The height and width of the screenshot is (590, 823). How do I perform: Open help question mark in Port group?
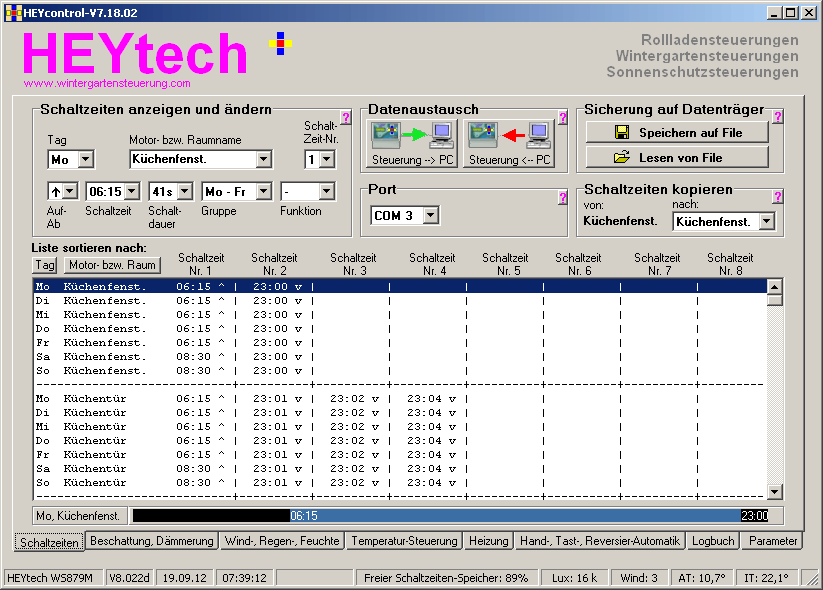tap(563, 197)
